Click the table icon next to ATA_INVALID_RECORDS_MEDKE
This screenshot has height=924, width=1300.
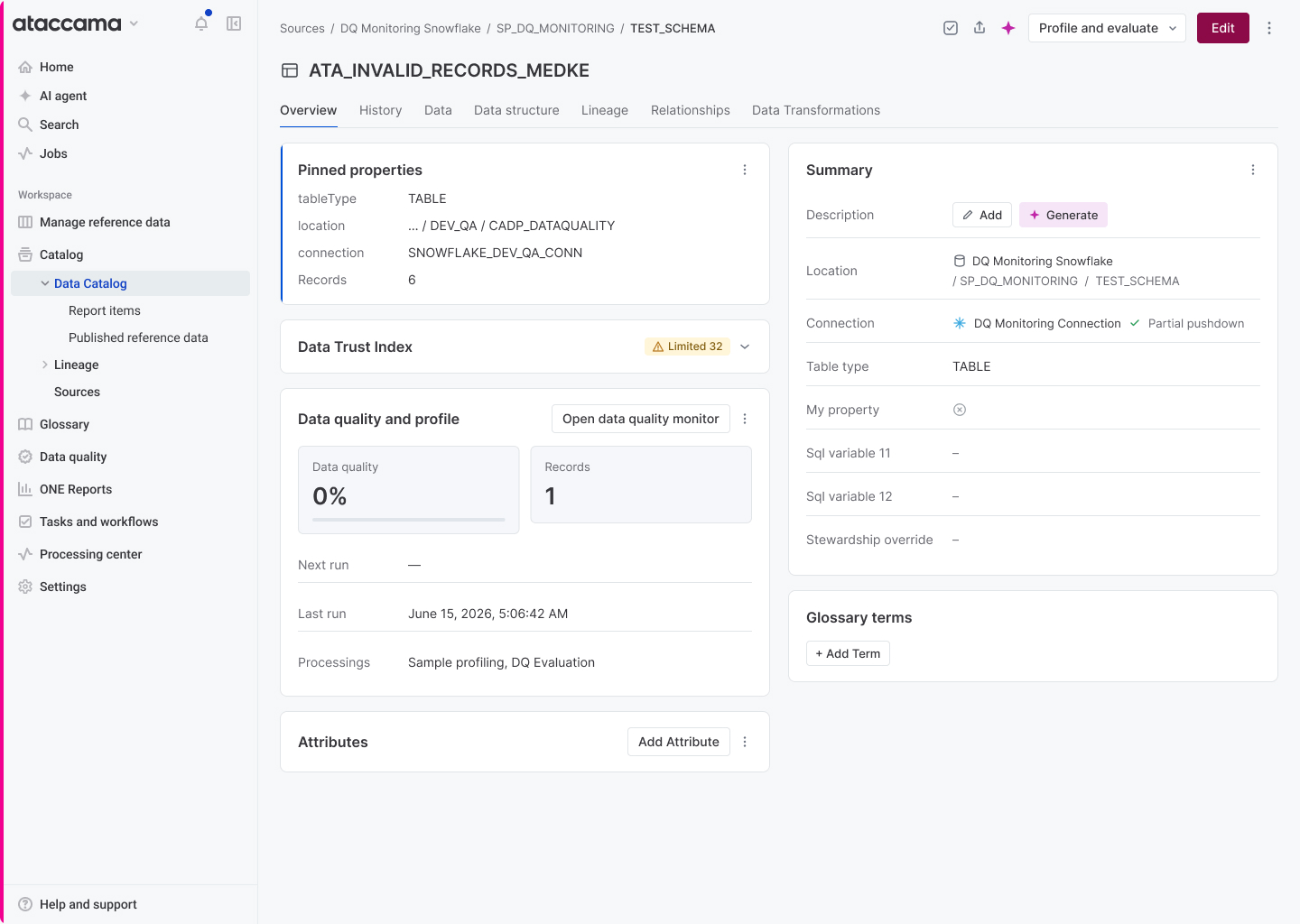click(290, 70)
